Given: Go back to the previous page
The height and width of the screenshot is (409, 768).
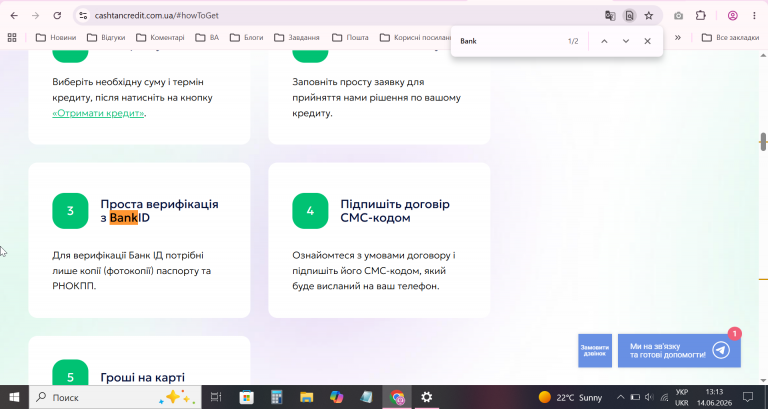Looking at the screenshot, I should (14, 16).
